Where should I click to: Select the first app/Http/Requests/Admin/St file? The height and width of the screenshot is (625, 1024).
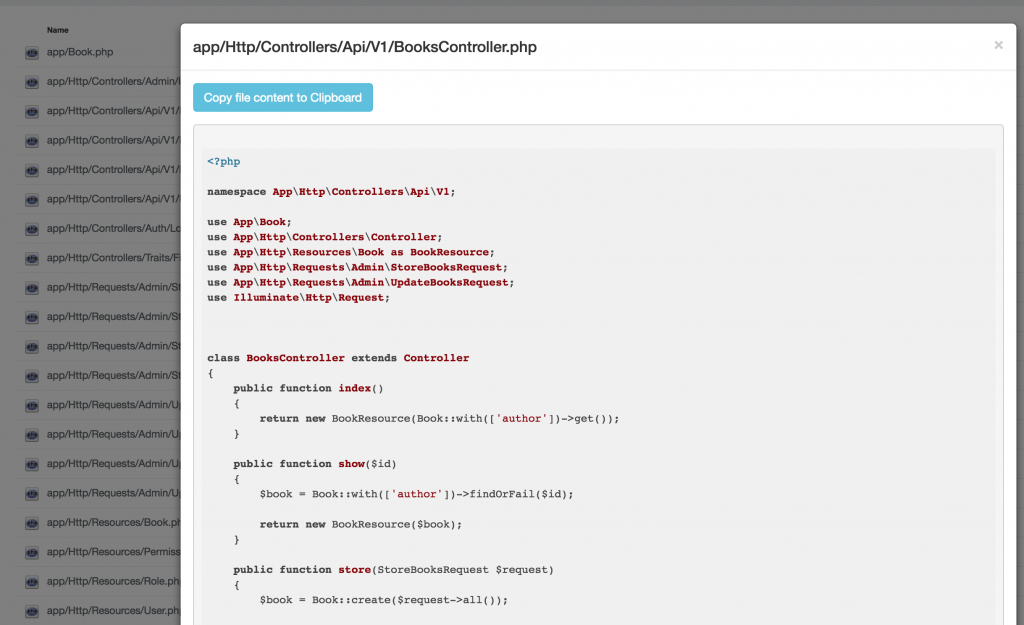pos(110,287)
